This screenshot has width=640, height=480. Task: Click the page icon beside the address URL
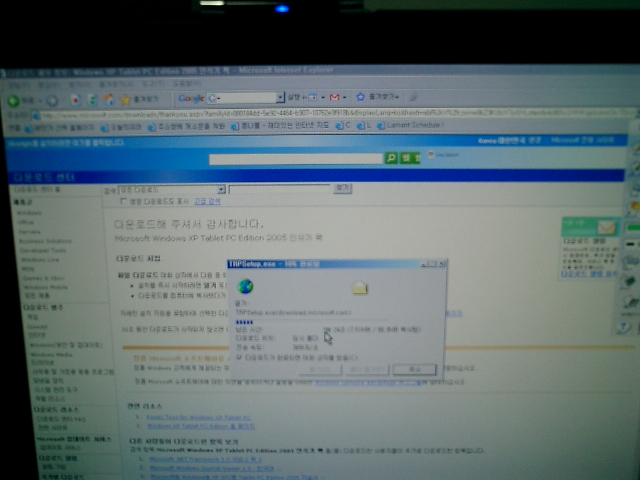click(x=36, y=116)
